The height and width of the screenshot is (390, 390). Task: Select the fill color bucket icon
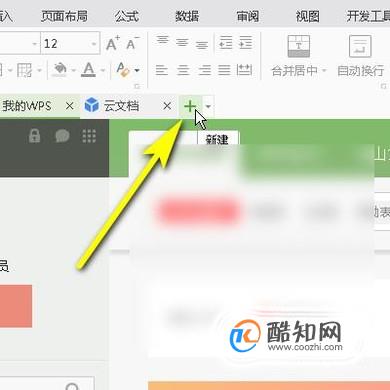pos(60,69)
